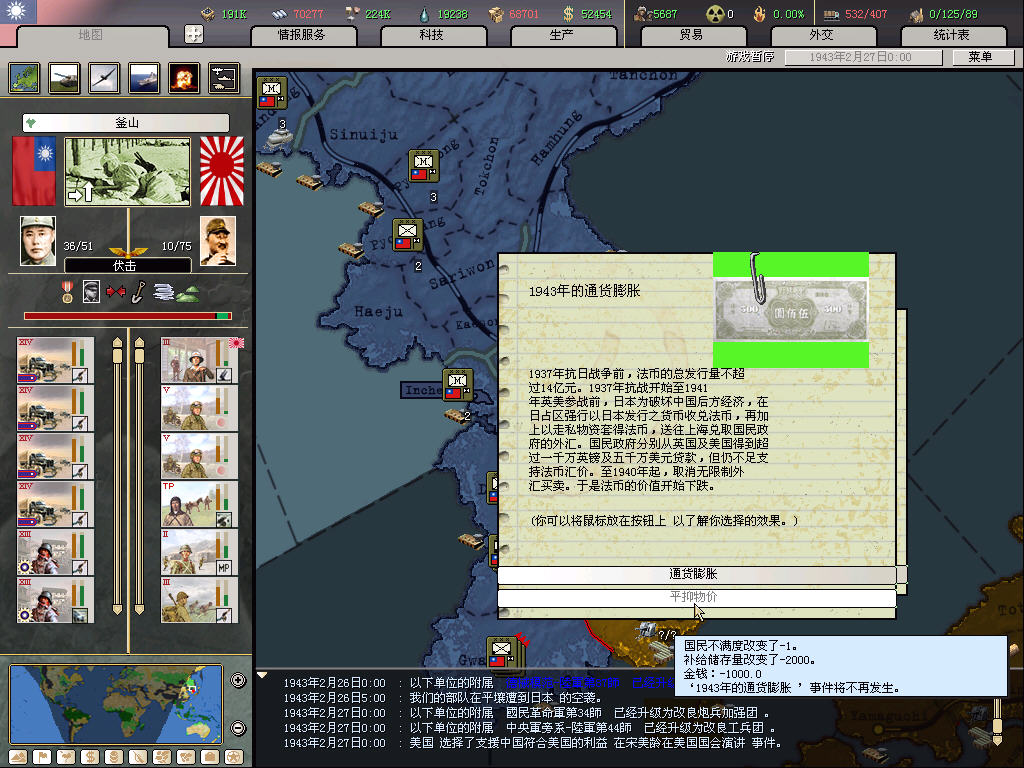Click down arrow of left unit-list scrollbar
Image resolution: width=1024 pixels, height=768 pixels.
tap(117, 610)
